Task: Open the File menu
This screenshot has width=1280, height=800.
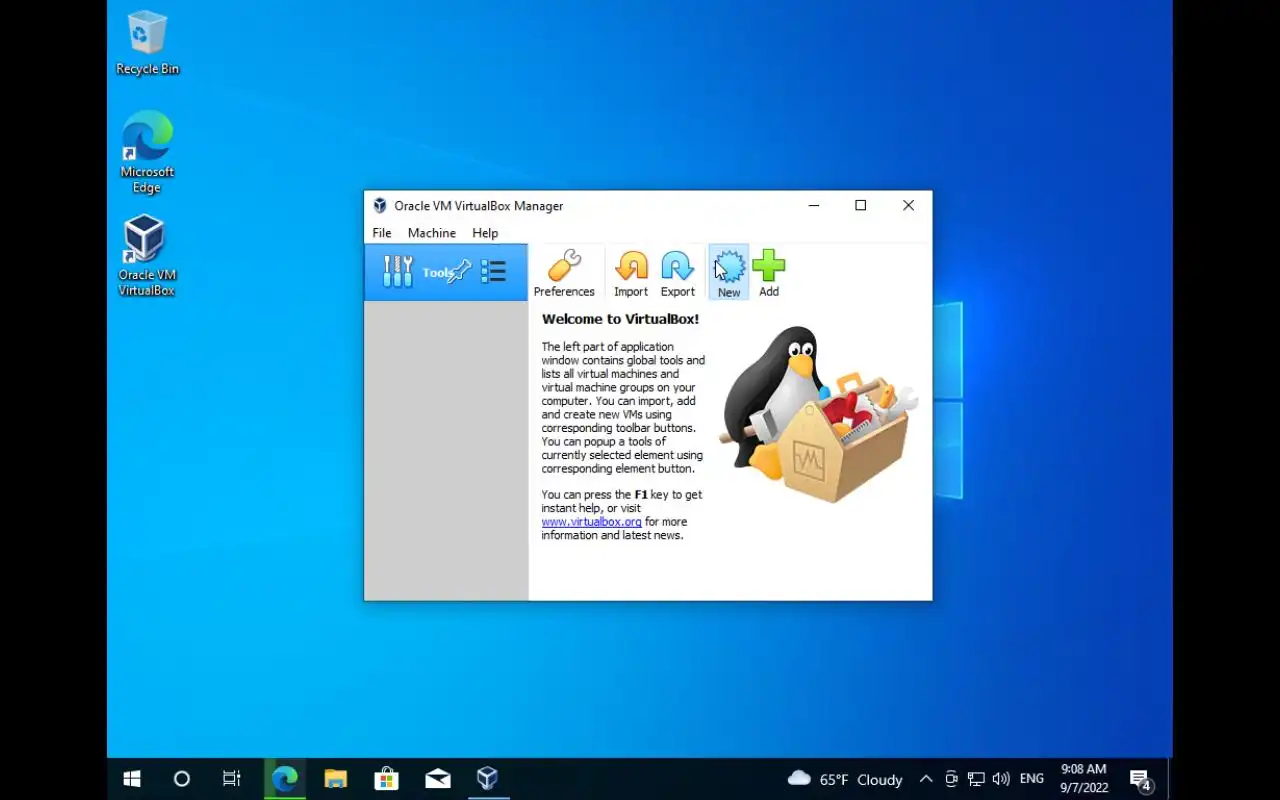Action: click(x=382, y=233)
